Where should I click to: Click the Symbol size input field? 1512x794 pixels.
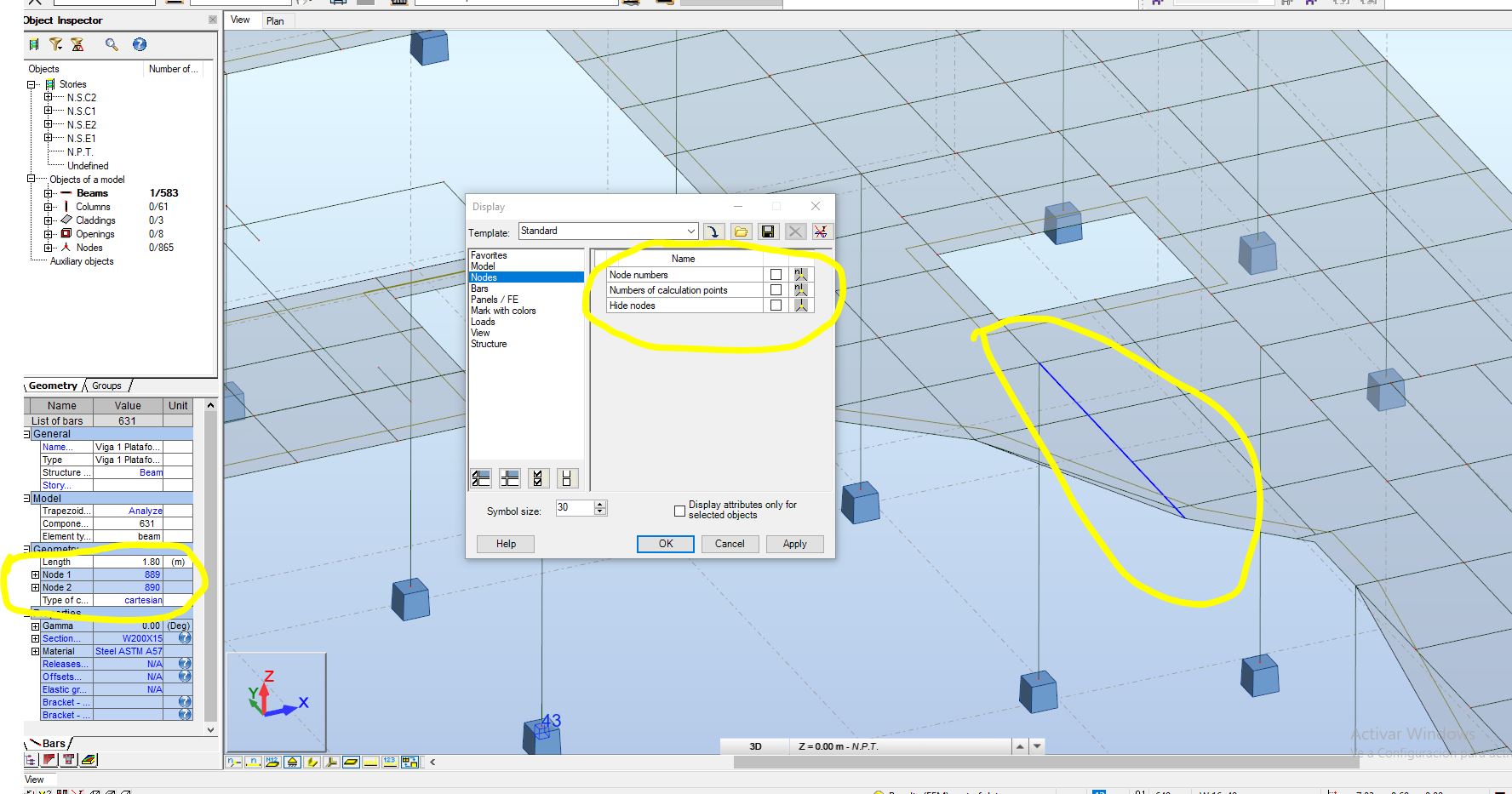click(574, 507)
